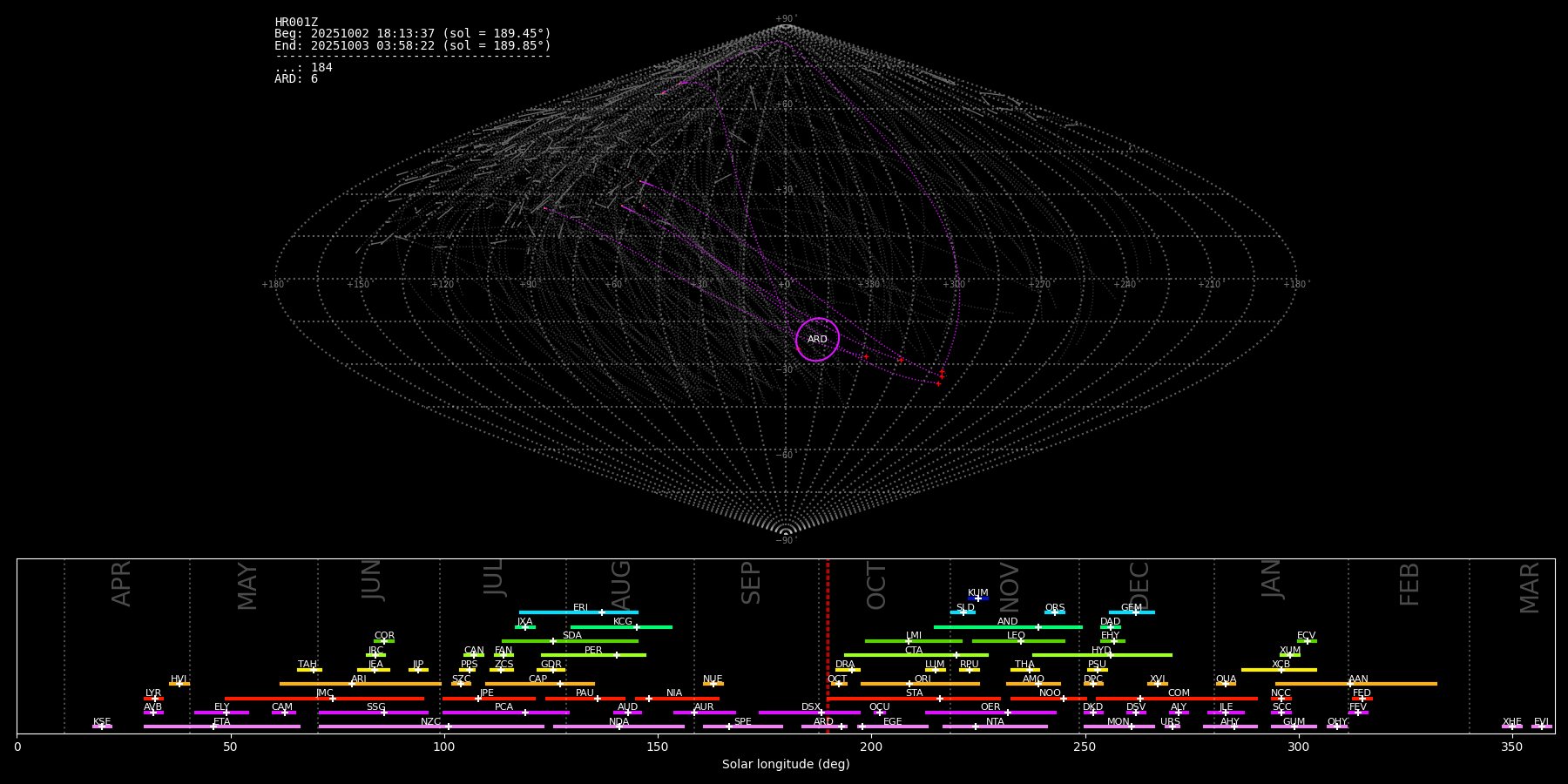The image size is (1568, 784).
Task: Click the +90 latitude label at map top
Action: (x=785, y=19)
